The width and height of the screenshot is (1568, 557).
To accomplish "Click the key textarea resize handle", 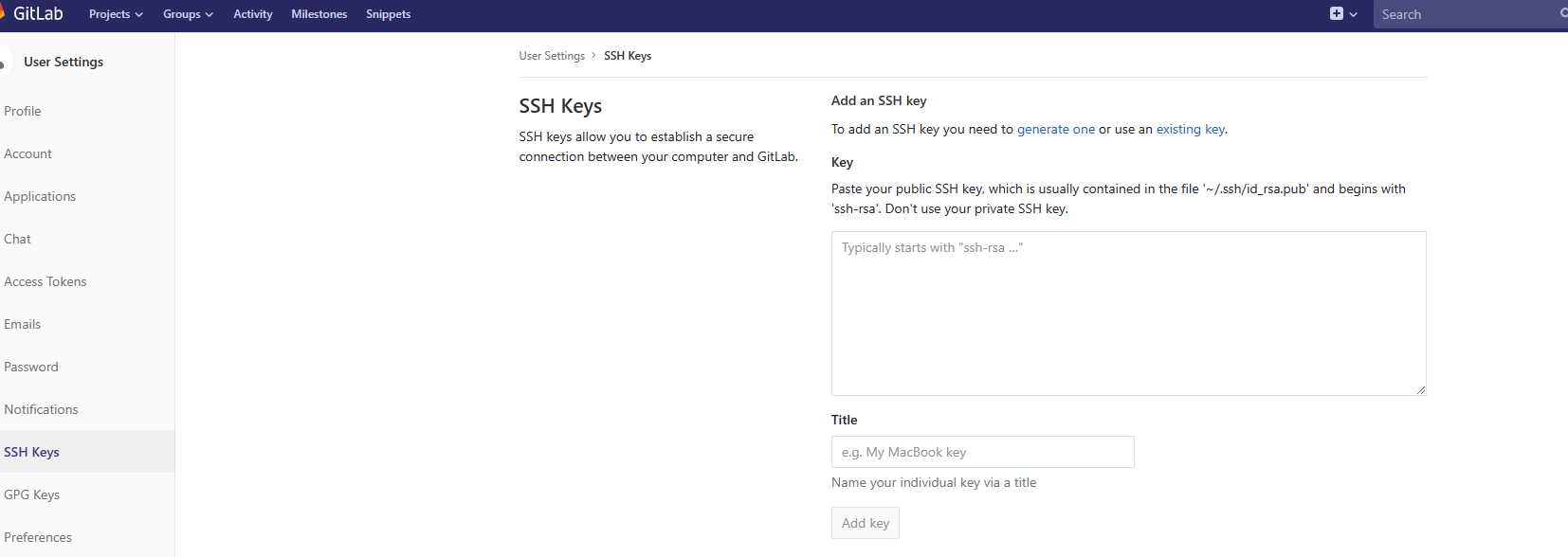I will (1420, 389).
